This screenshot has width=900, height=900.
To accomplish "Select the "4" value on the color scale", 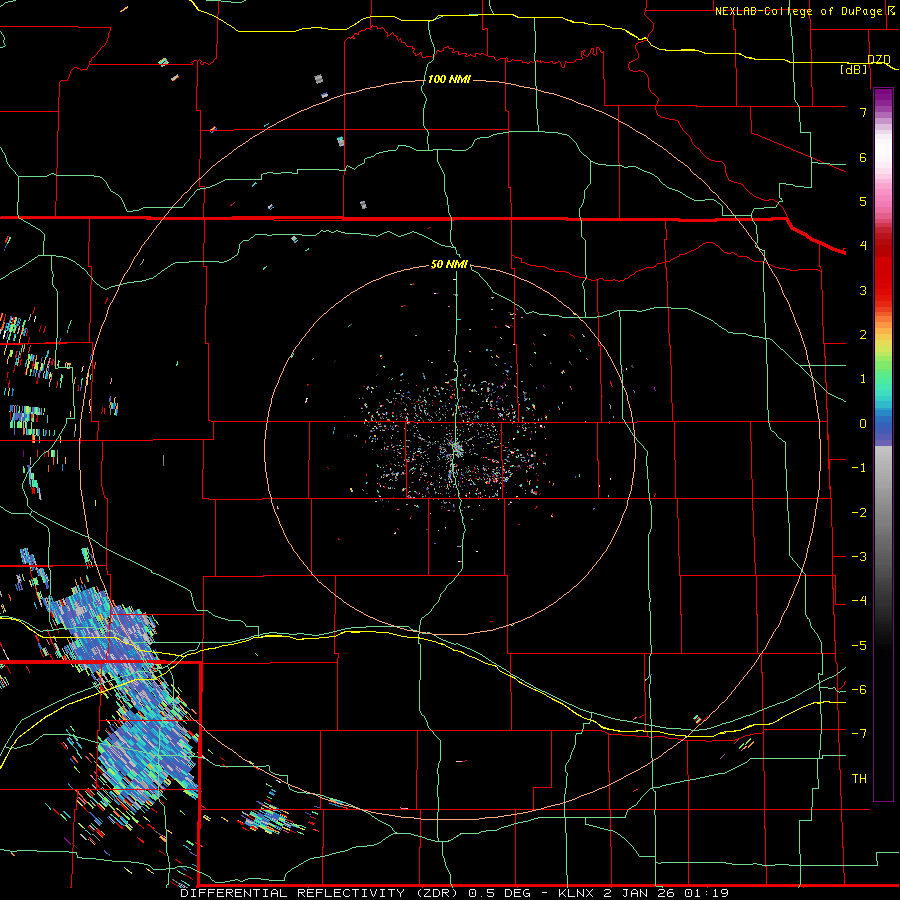I will [x=863, y=246].
